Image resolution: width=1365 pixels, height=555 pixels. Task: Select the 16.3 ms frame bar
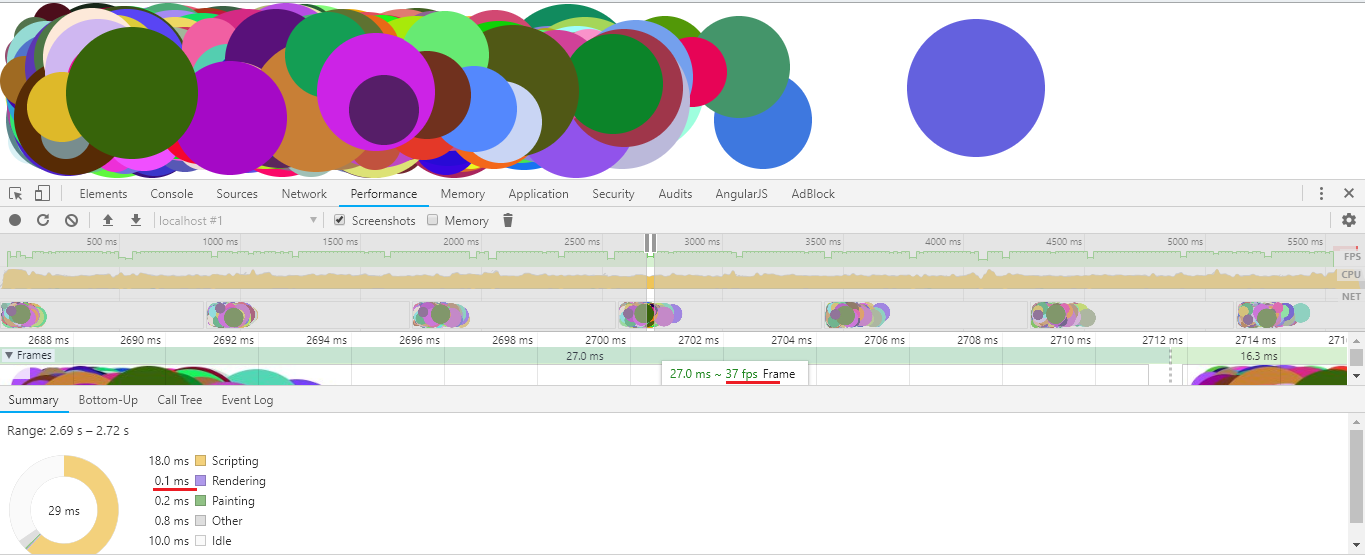coord(1258,356)
